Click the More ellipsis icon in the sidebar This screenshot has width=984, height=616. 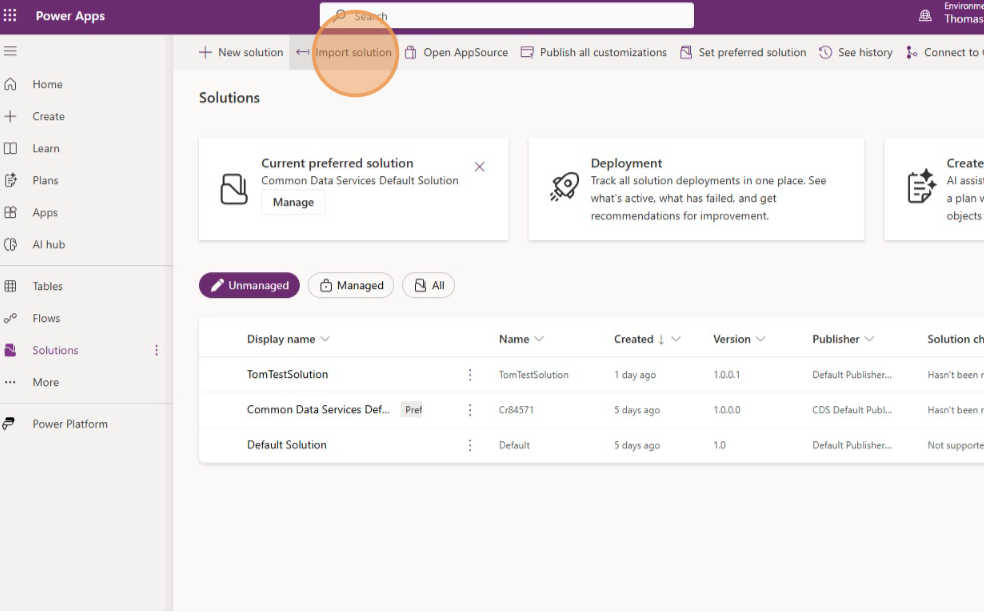click(10, 382)
